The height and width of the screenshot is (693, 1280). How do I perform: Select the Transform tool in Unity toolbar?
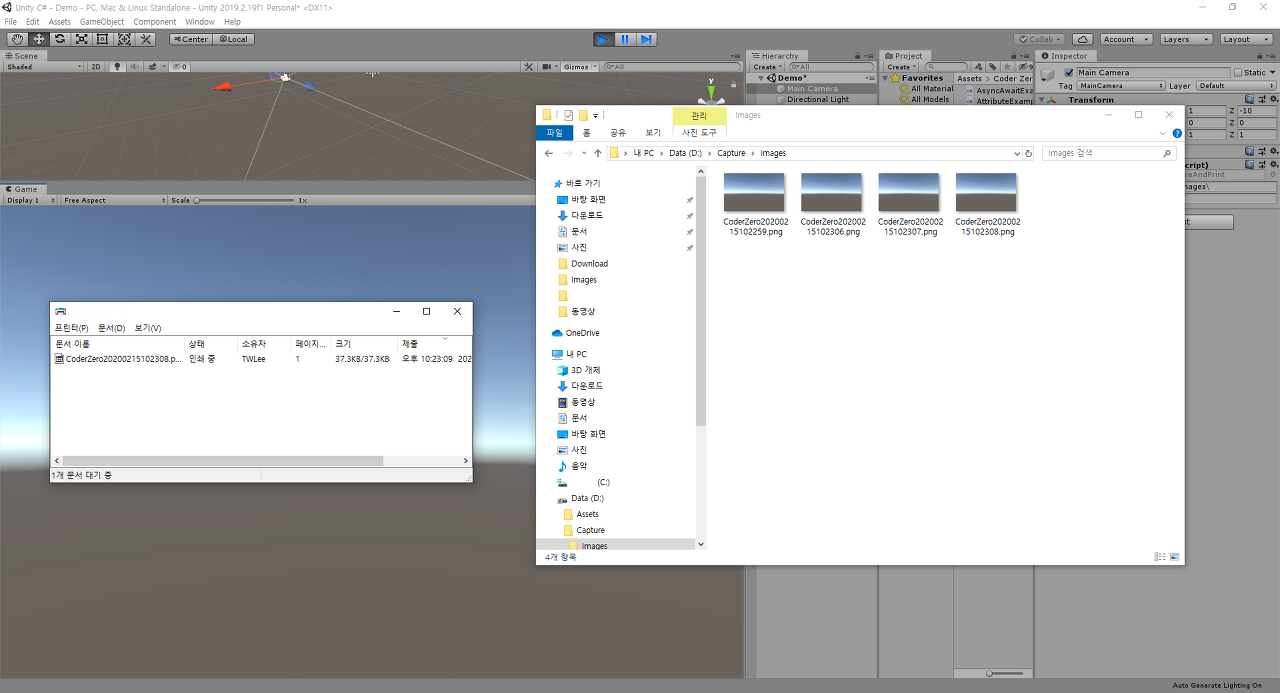[124, 39]
